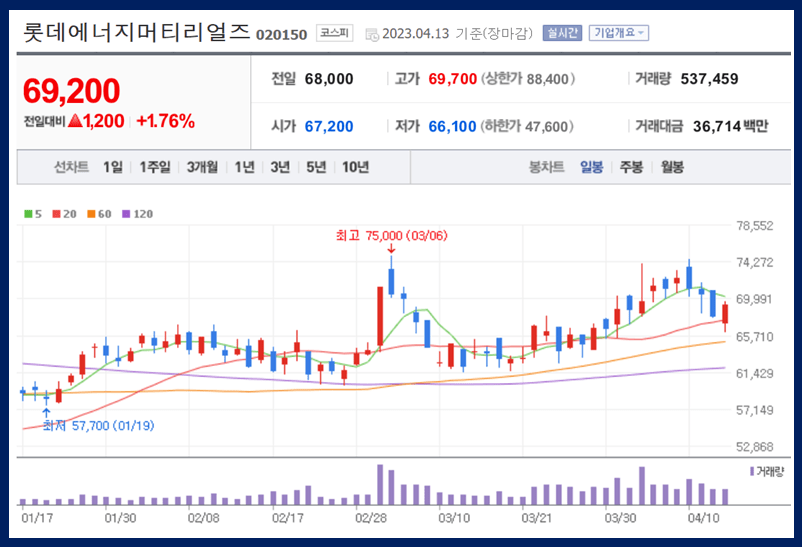The height and width of the screenshot is (547, 802).
Task: Switch to 일봉 daily candle chart
Action: [x=591, y=167]
